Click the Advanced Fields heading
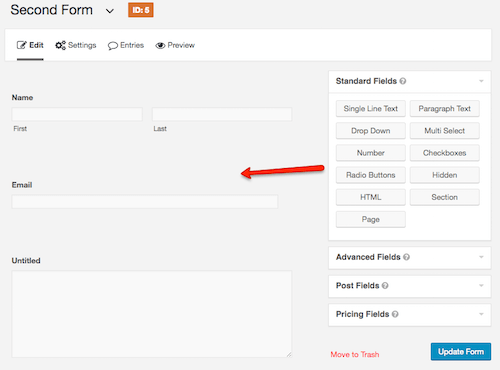The image size is (500, 370). pos(368,257)
